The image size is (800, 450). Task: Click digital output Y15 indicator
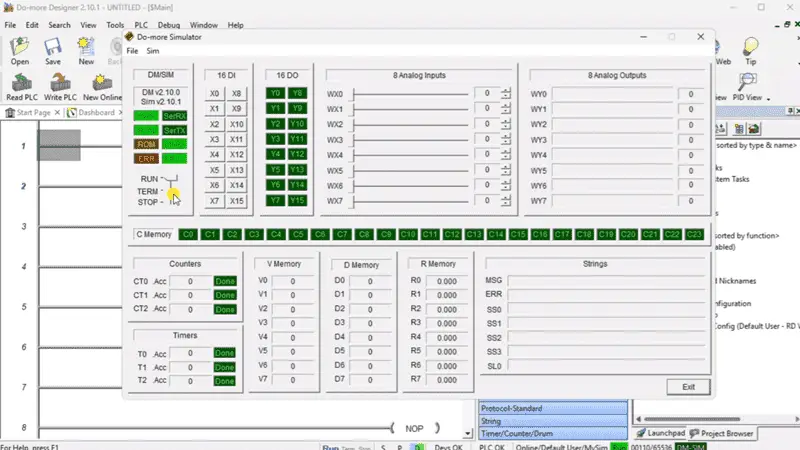(x=297, y=201)
